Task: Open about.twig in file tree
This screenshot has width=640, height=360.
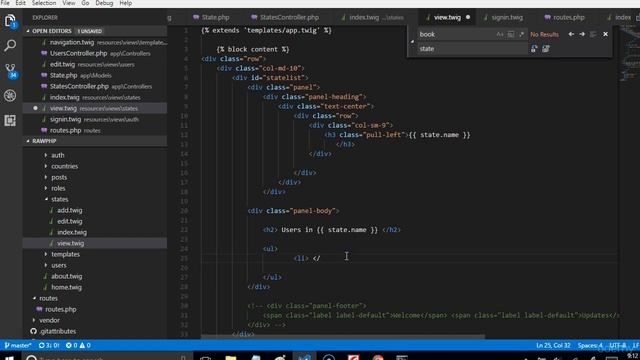Action: click(x=66, y=276)
